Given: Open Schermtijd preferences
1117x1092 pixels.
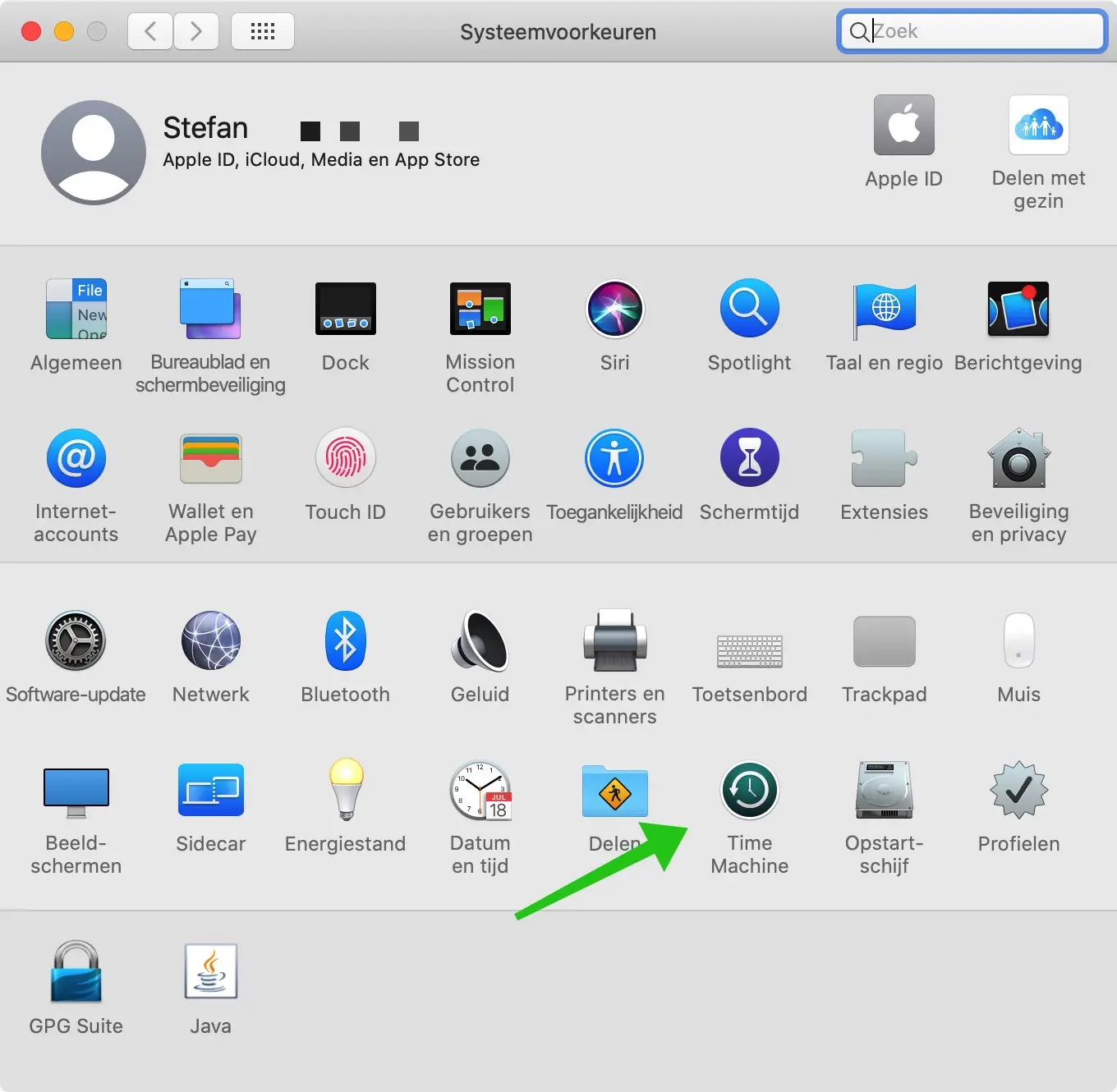Looking at the screenshot, I should 750,459.
